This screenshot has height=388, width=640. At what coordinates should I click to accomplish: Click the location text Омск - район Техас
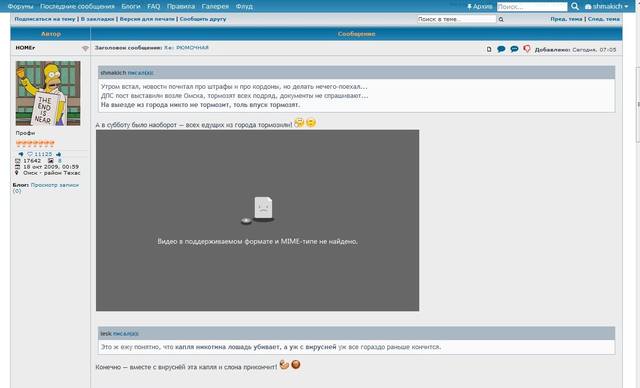pyautogui.click(x=51, y=173)
